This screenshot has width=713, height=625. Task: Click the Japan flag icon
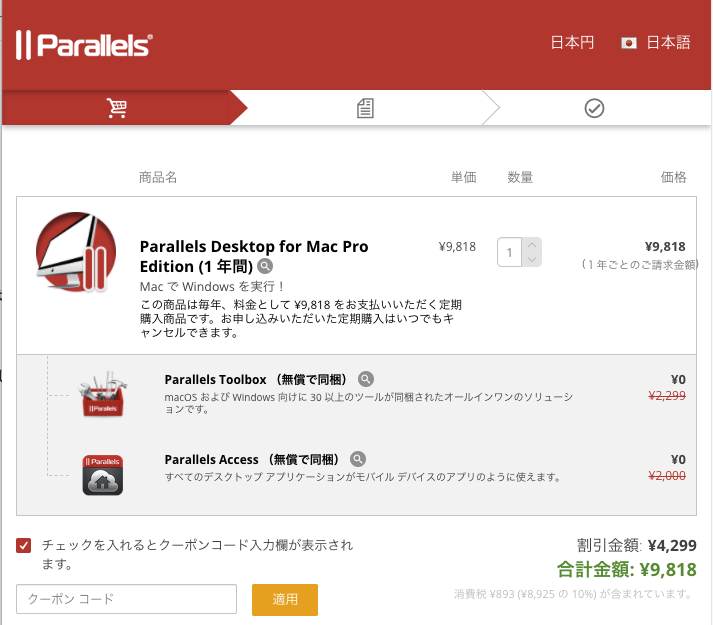tap(629, 43)
